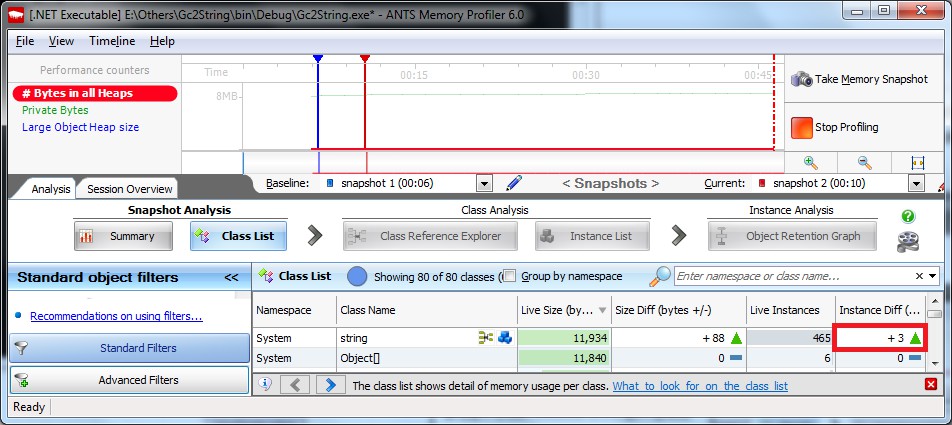Click the red current snapshot marker
The width and height of the screenshot is (952, 425).
tap(365, 58)
